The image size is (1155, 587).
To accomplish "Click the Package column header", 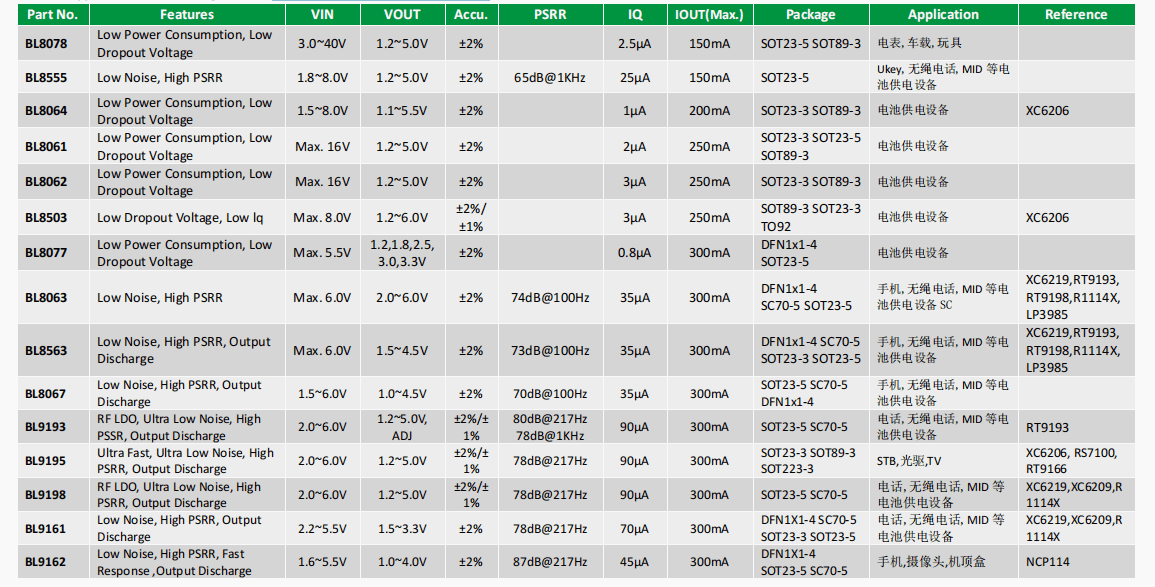I will (811, 14).
